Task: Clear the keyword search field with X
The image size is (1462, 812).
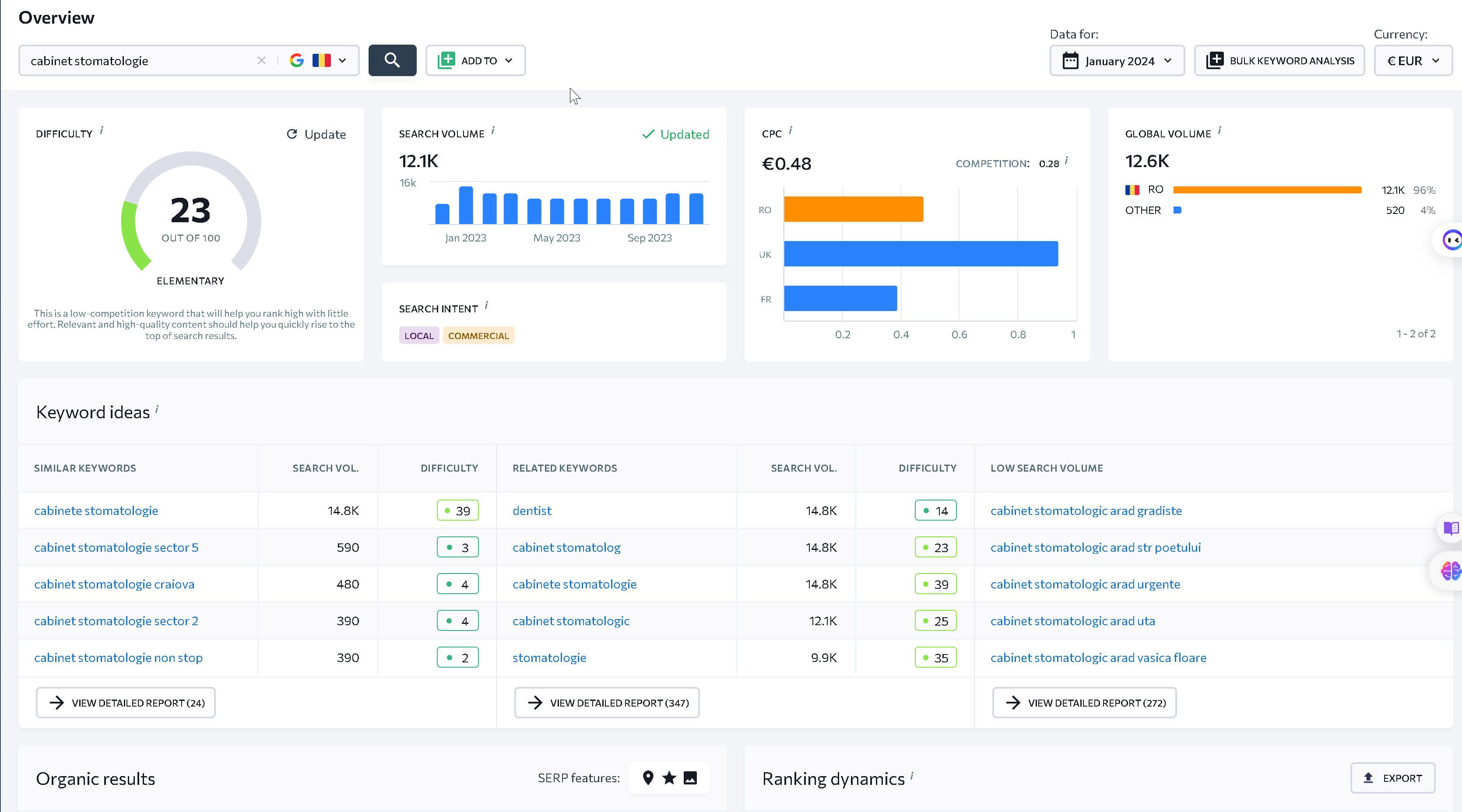Action: [x=262, y=61]
